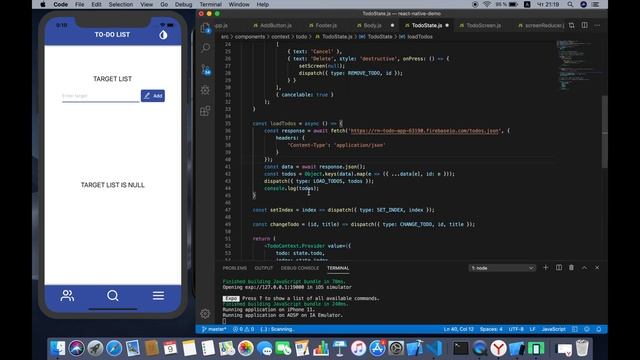Viewport: 640px width, 360px height.
Task: Open the File menu in the menu bar
Action: coord(80,4)
